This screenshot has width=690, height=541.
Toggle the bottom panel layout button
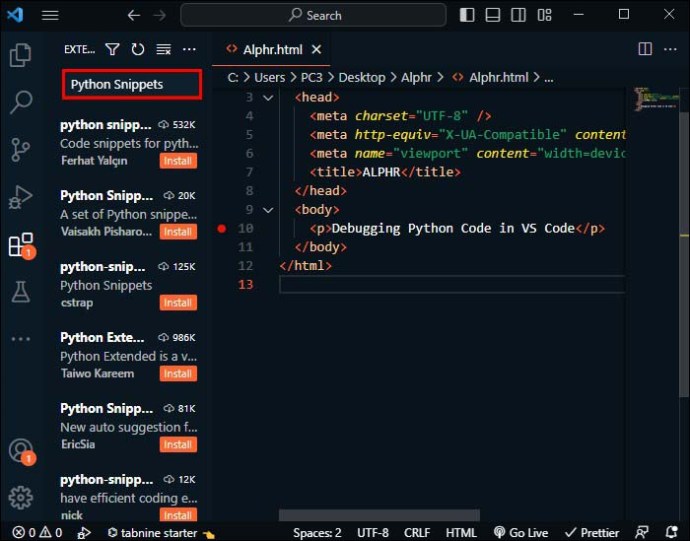(492, 15)
